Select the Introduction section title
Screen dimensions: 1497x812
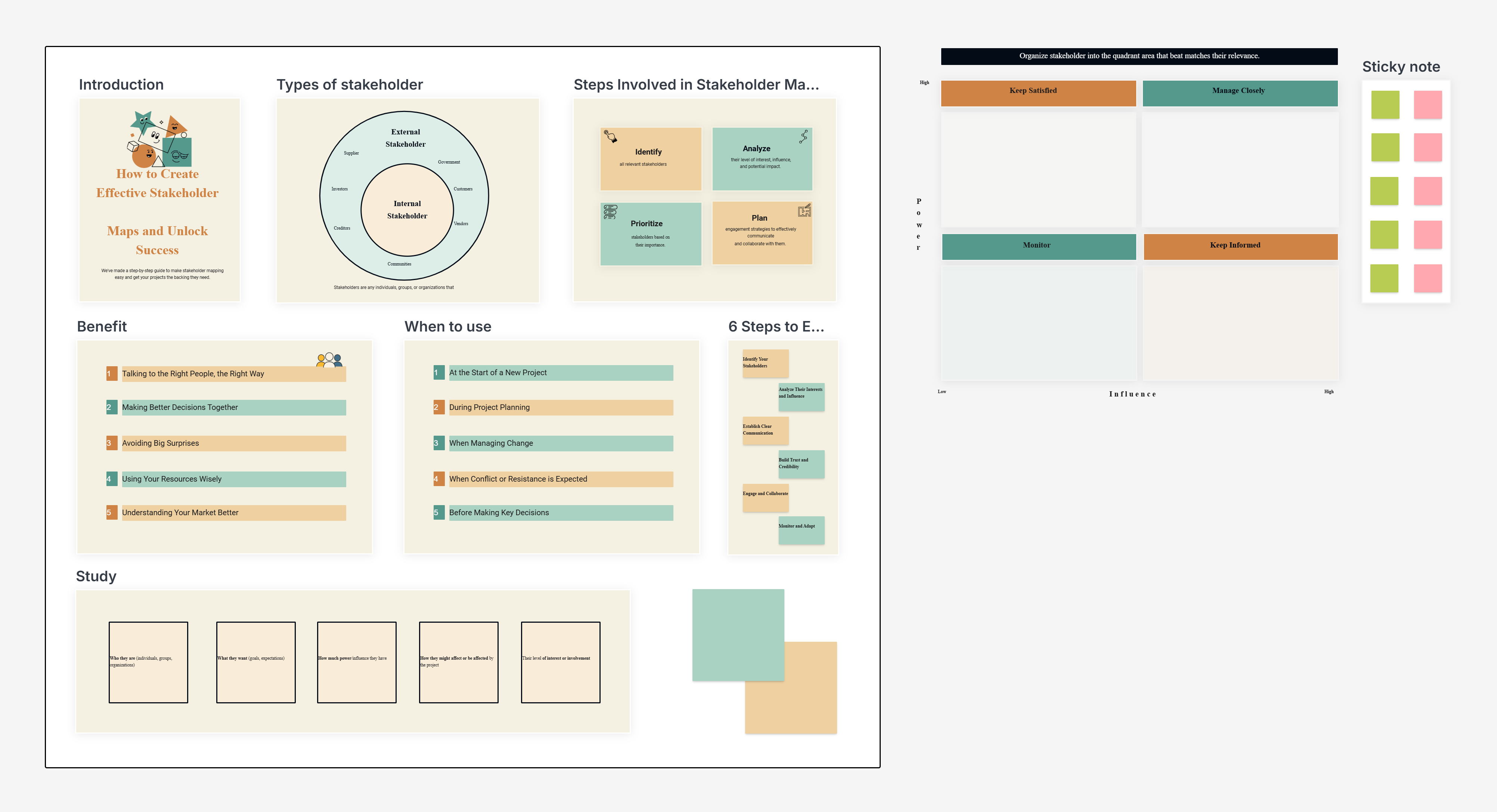(x=121, y=85)
